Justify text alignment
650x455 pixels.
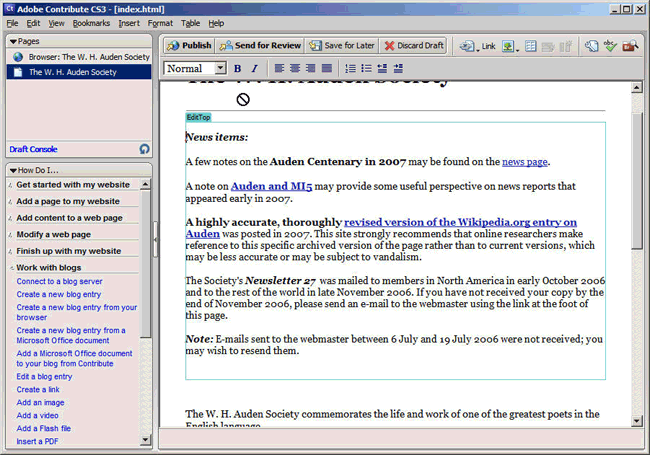327,68
